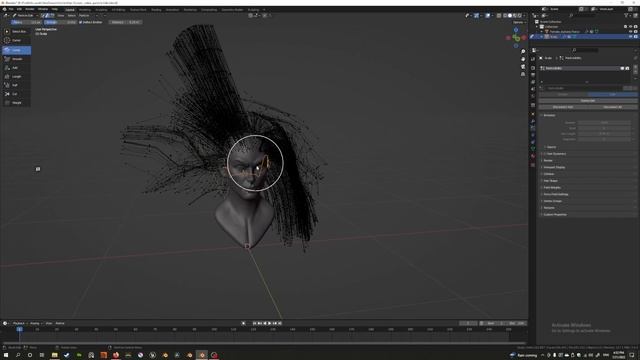Viewport: 640px width, 360px height.
Task: Toggle viewport overlays button
Action: coord(488,16)
